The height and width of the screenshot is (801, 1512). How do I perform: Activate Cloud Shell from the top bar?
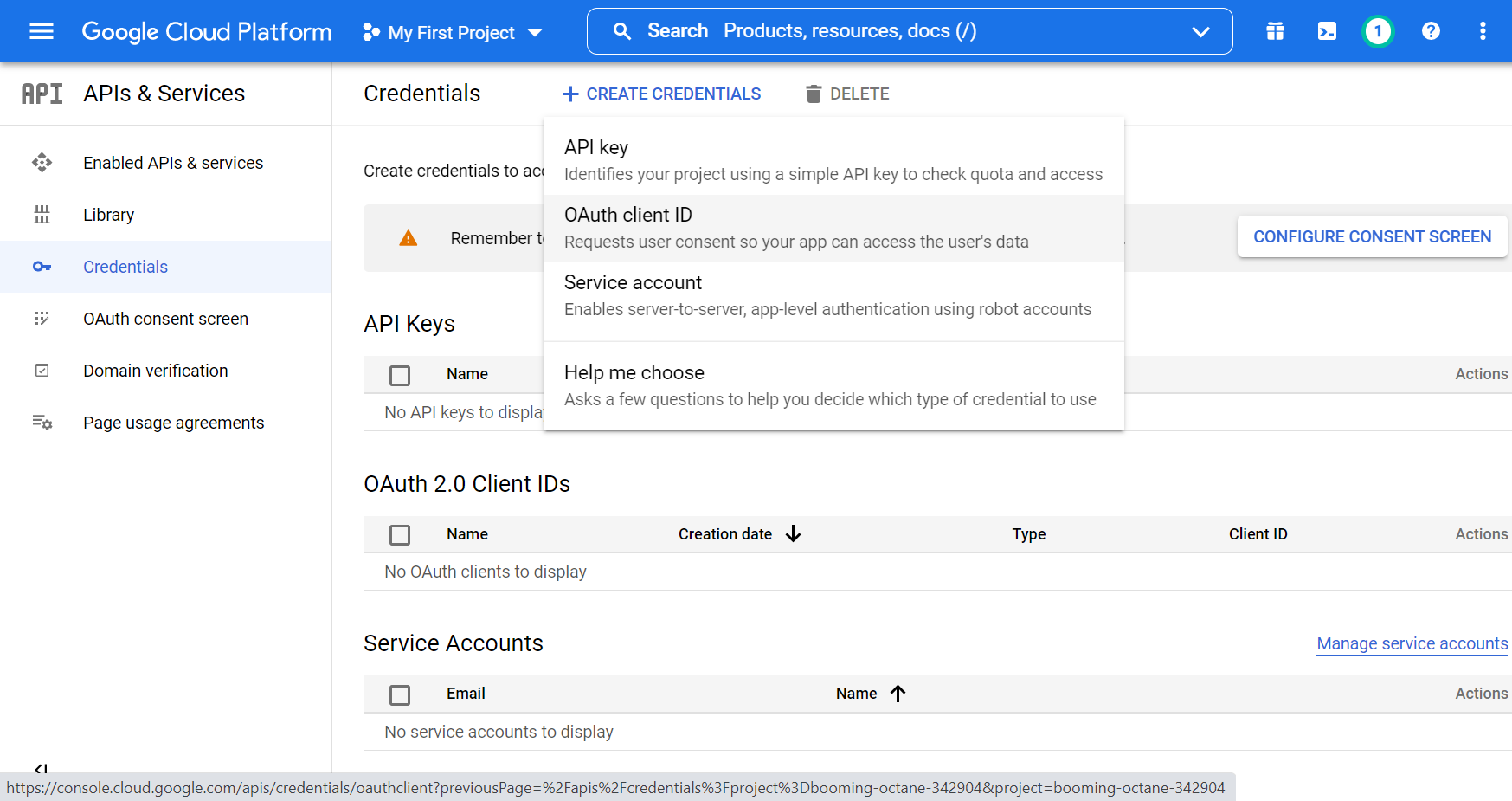click(1327, 31)
